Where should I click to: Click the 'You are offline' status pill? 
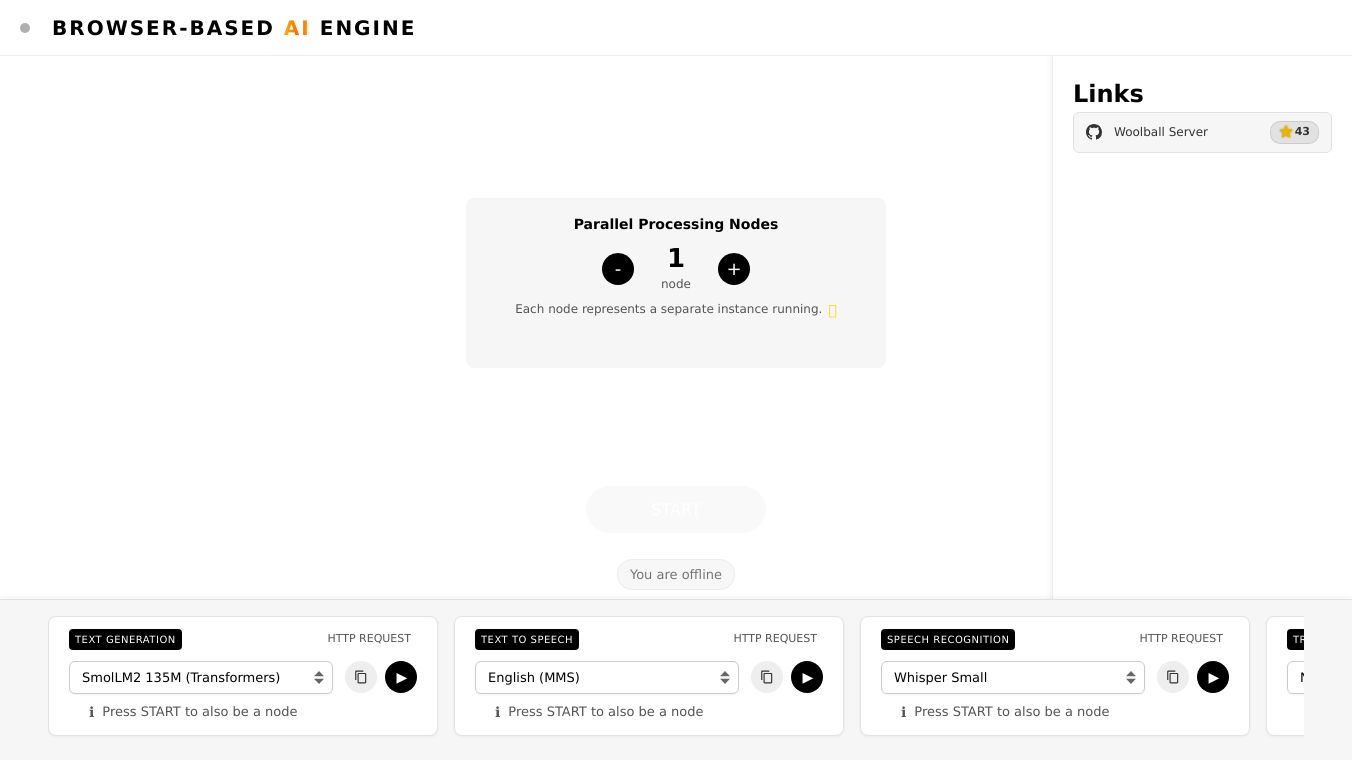pyautogui.click(x=676, y=575)
